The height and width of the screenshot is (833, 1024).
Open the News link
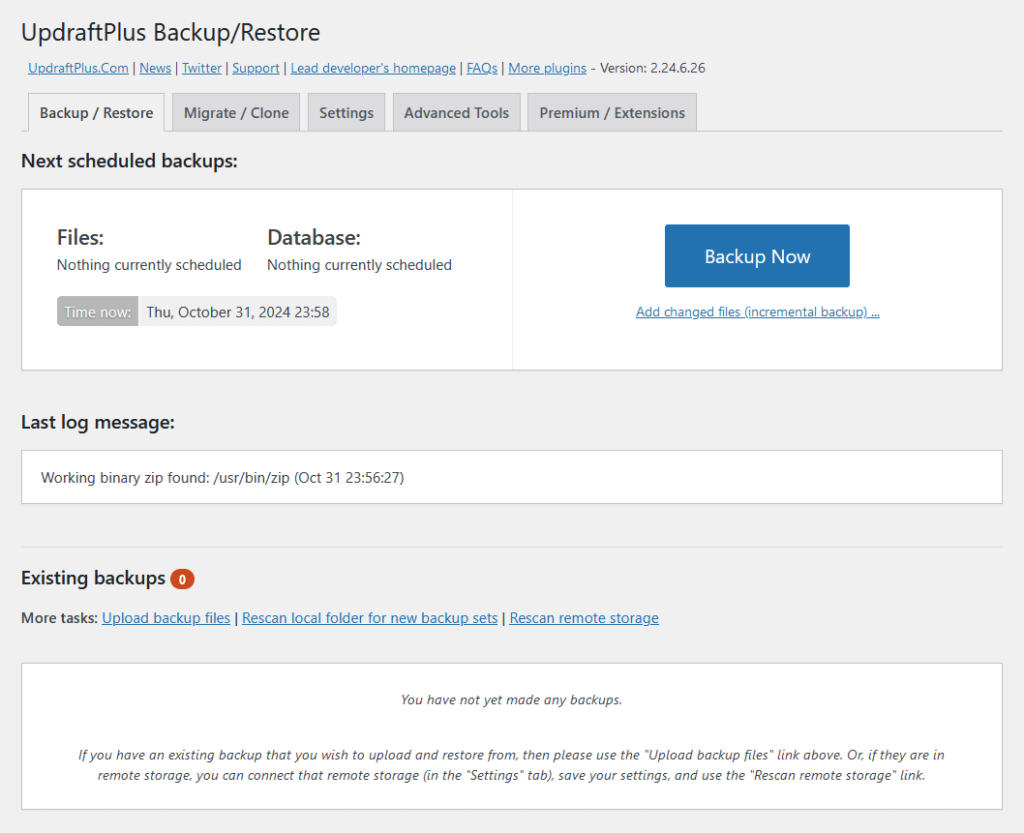pos(155,68)
